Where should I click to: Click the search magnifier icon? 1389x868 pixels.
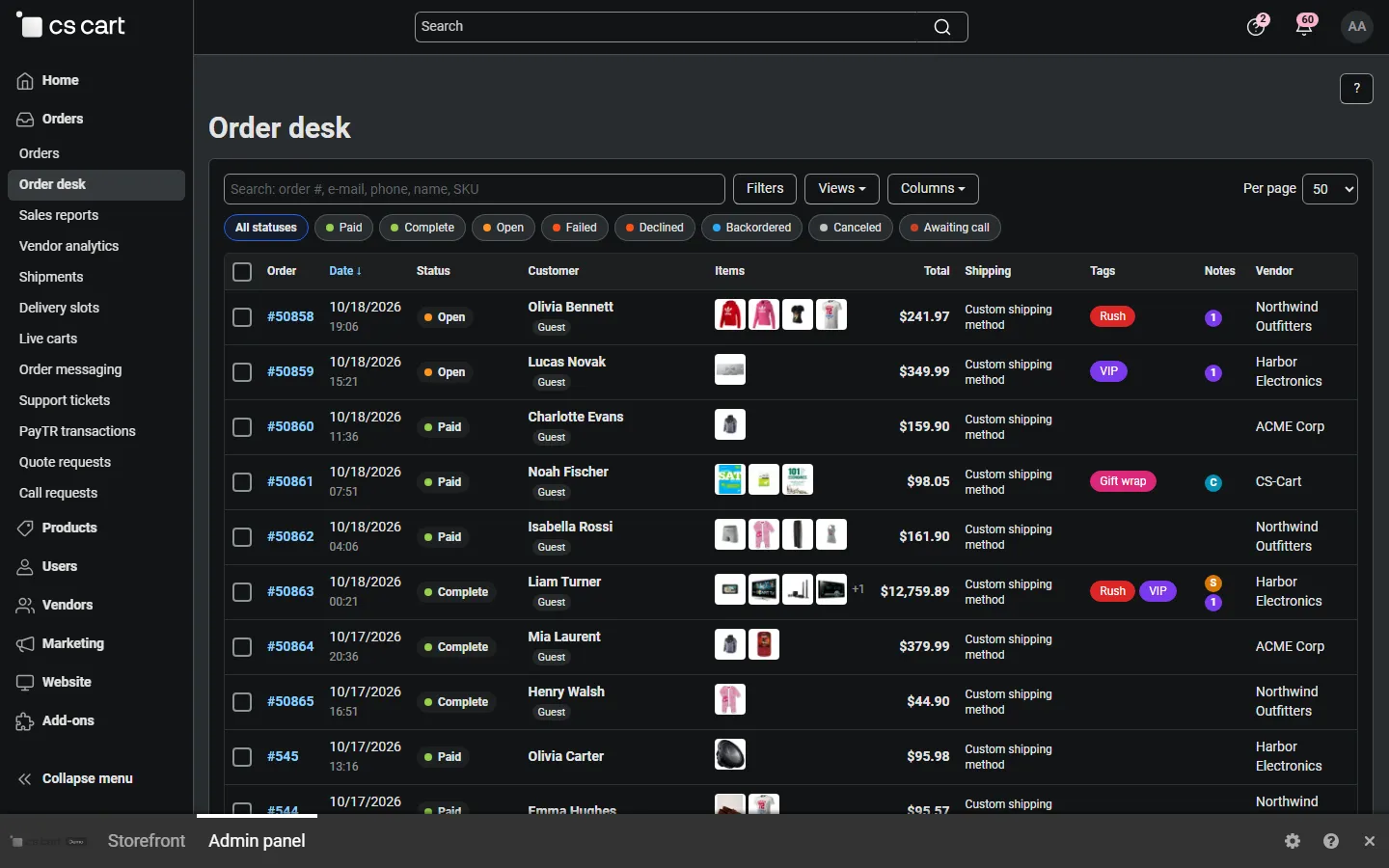(942, 27)
